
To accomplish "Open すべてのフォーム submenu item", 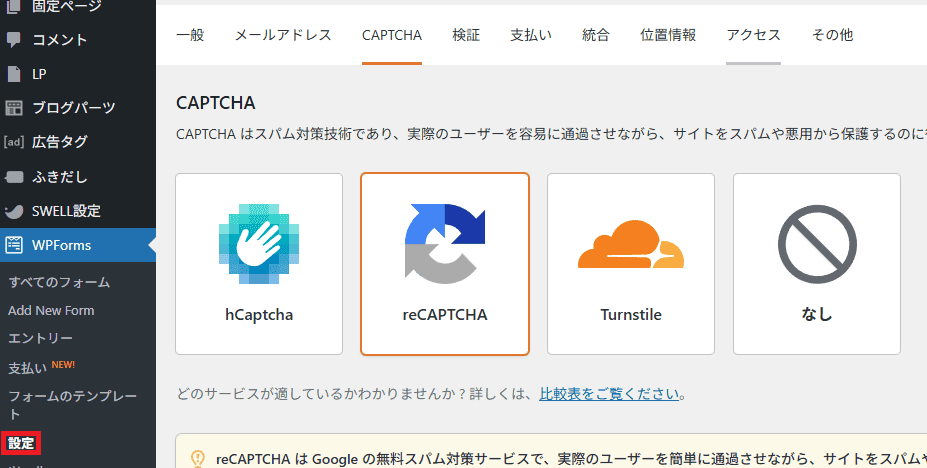I will tap(59, 282).
